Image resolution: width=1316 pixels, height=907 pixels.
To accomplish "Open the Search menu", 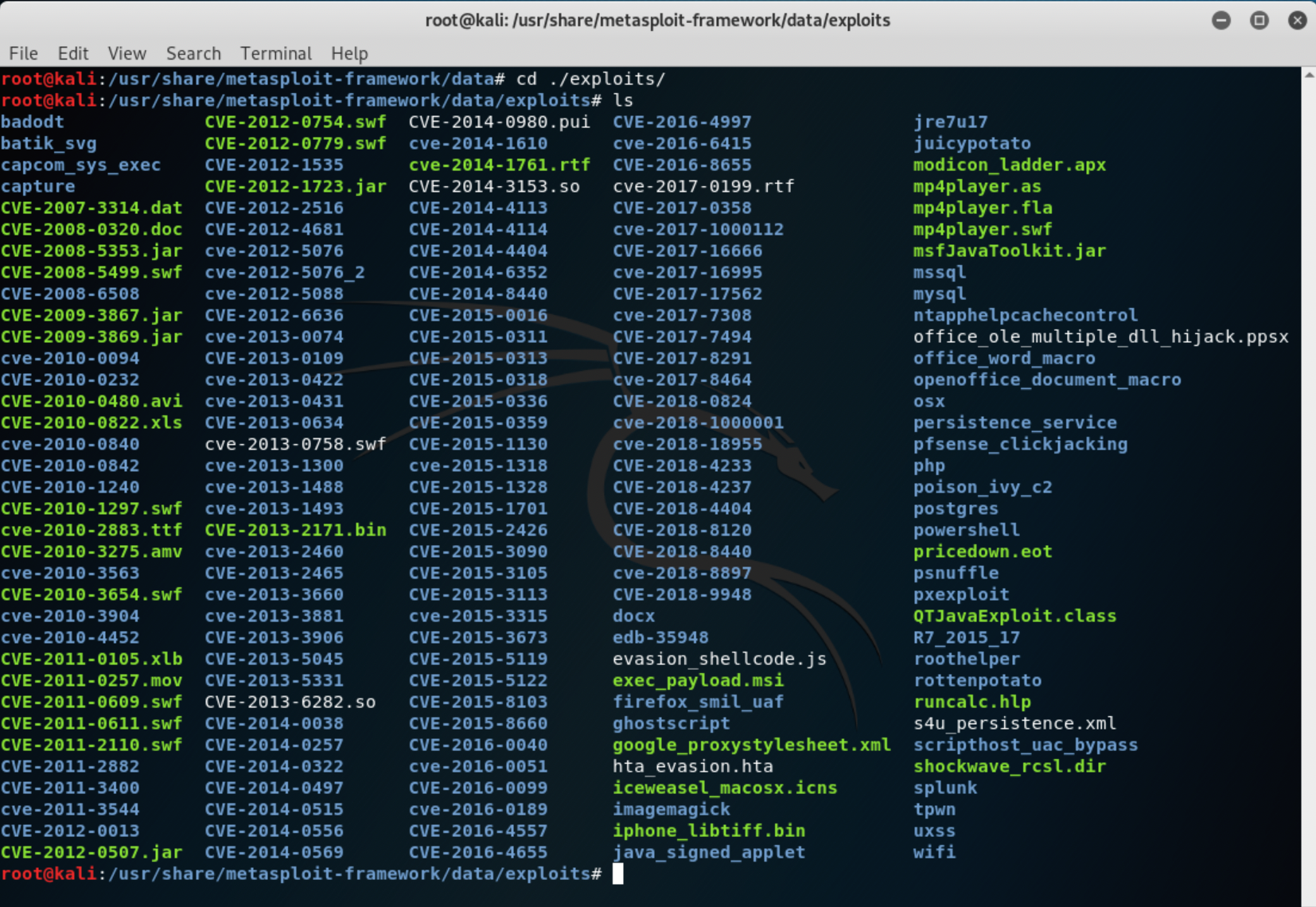I will click(x=193, y=53).
